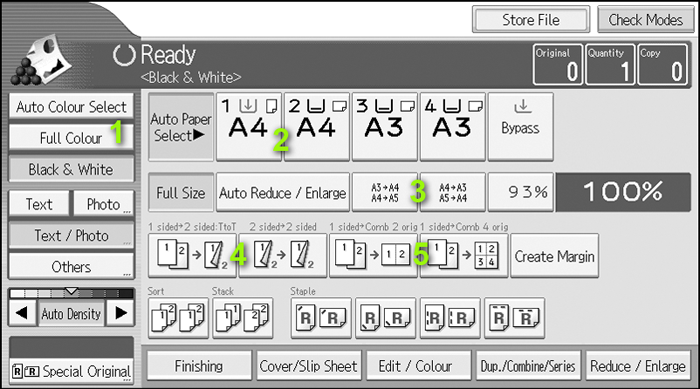The width and height of the screenshot is (700, 389).
Task: Set original type to Photo
Action: coord(104,204)
